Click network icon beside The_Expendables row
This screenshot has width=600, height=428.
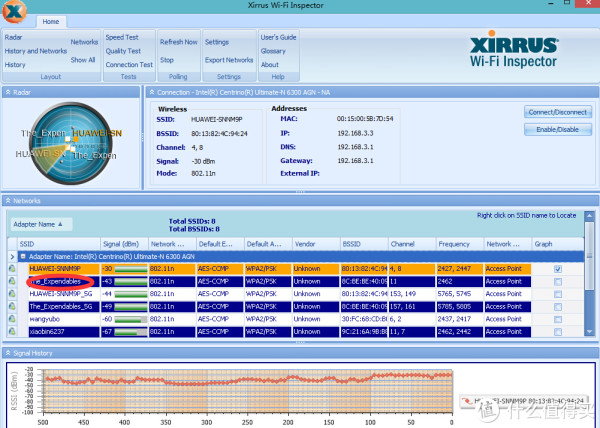[12, 281]
